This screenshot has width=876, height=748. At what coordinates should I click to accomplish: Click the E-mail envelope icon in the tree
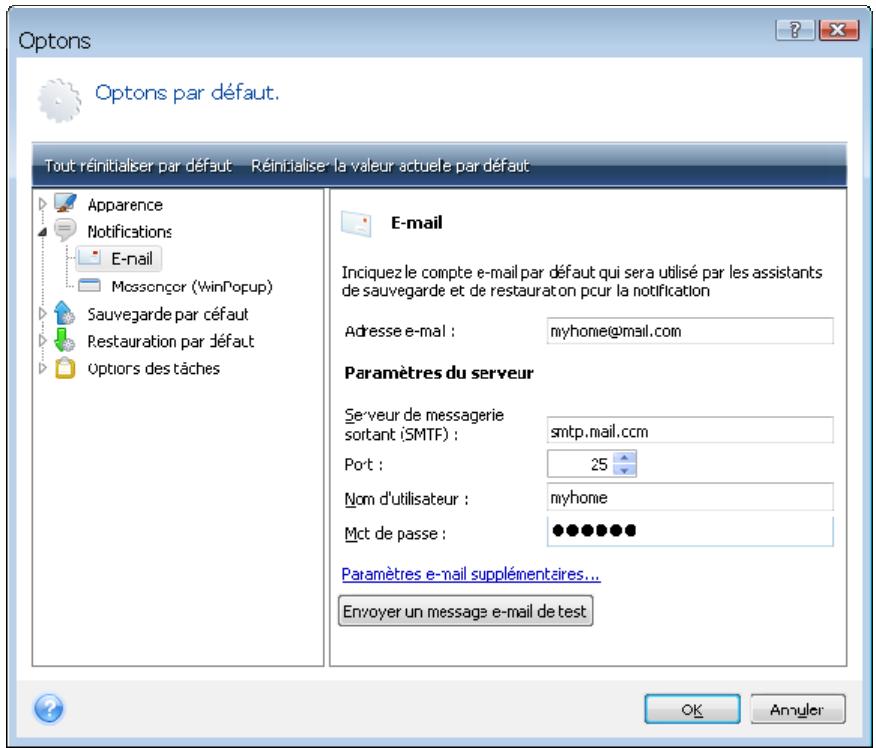click(x=89, y=258)
